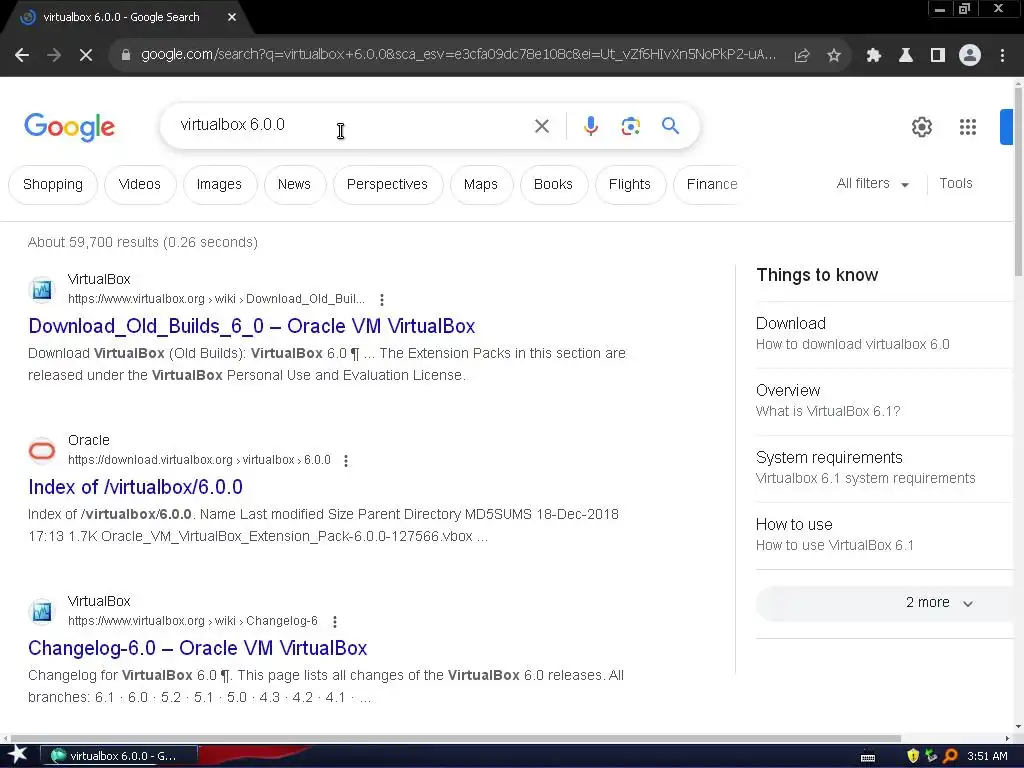Click the forward navigation arrow

pyautogui.click(x=54, y=56)
